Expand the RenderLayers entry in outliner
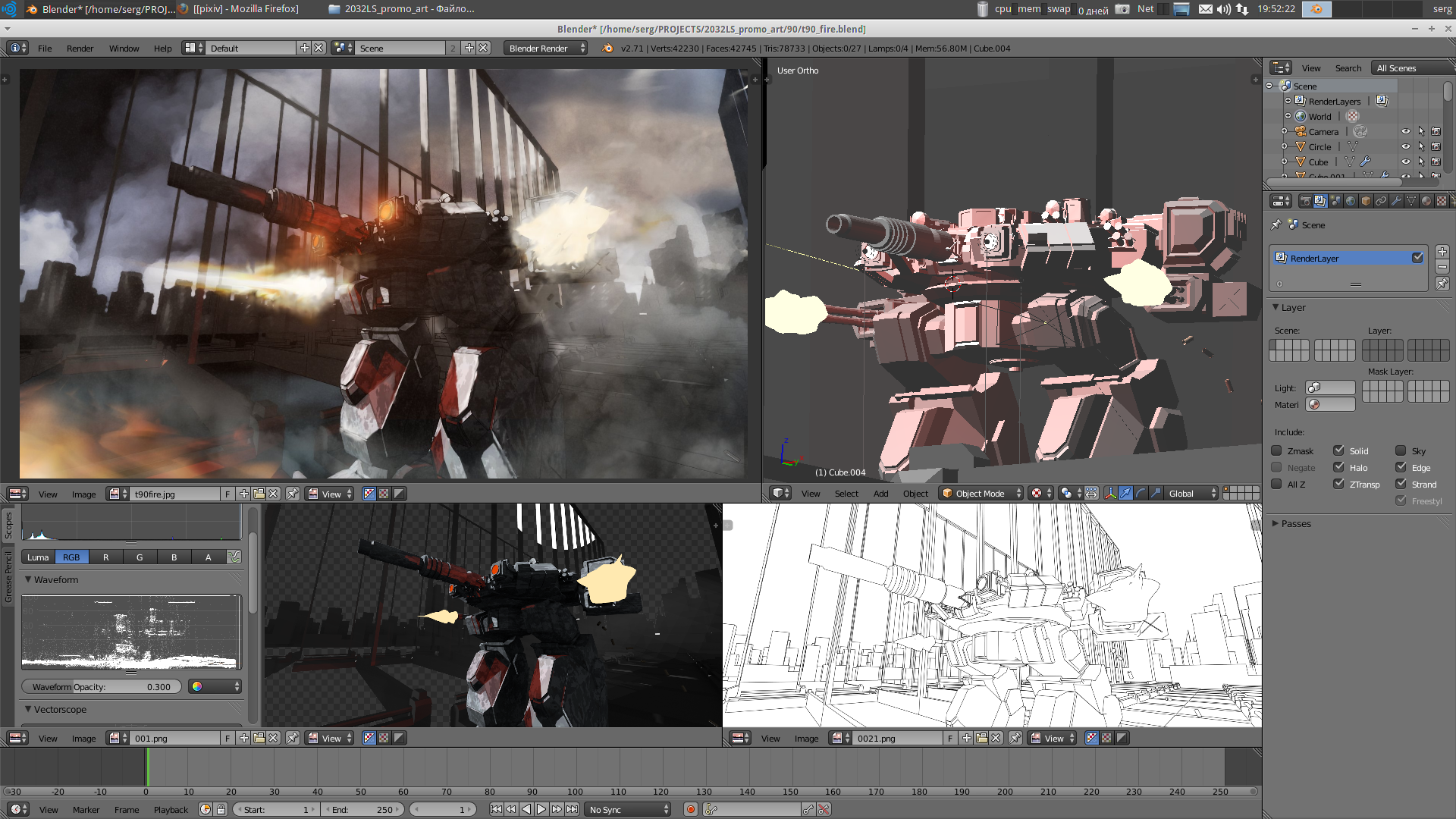The width and height of the screenshot is (1456, 819). click(1288, 101)
